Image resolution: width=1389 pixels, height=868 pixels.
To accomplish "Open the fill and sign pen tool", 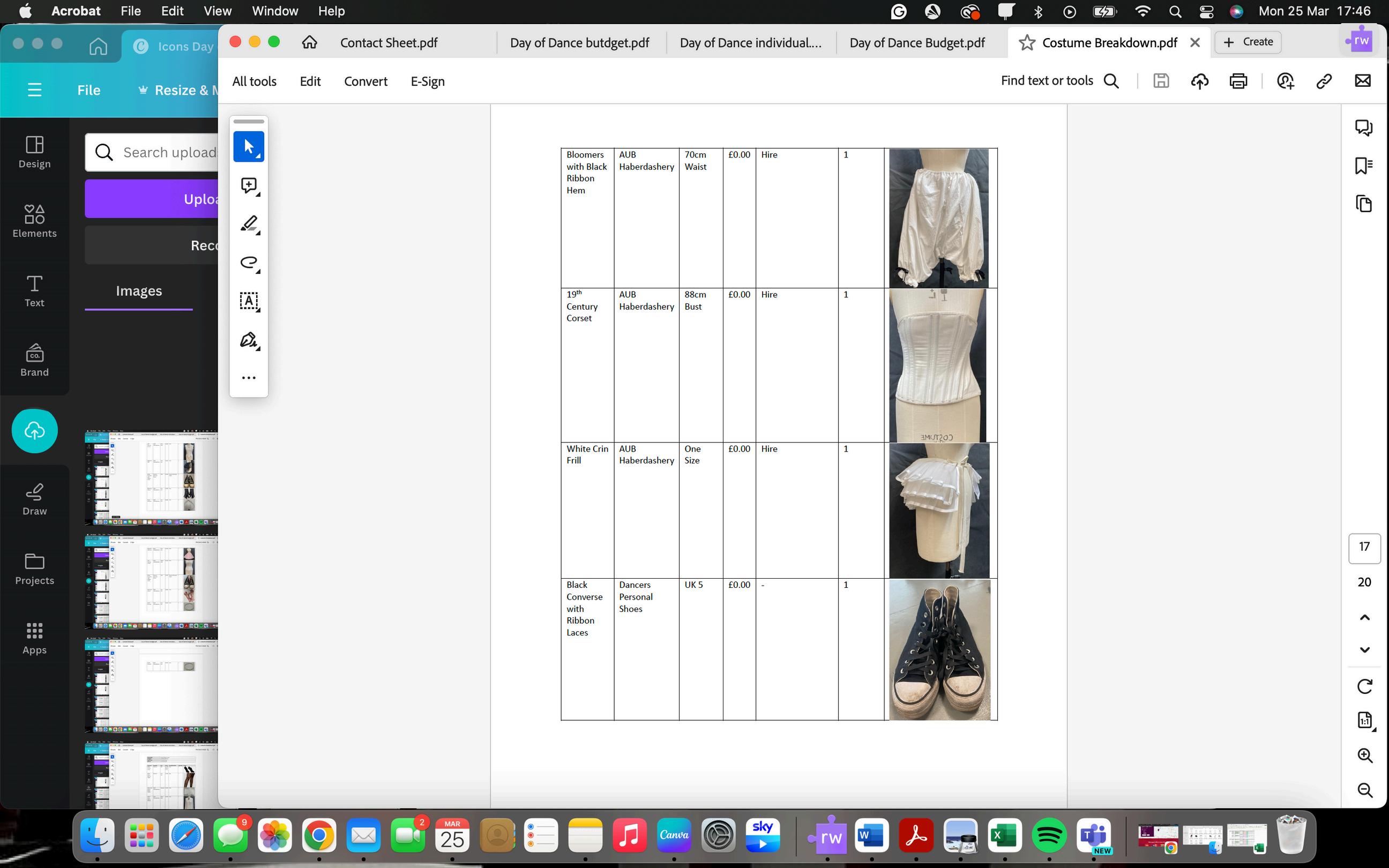I will pos(249,340).
